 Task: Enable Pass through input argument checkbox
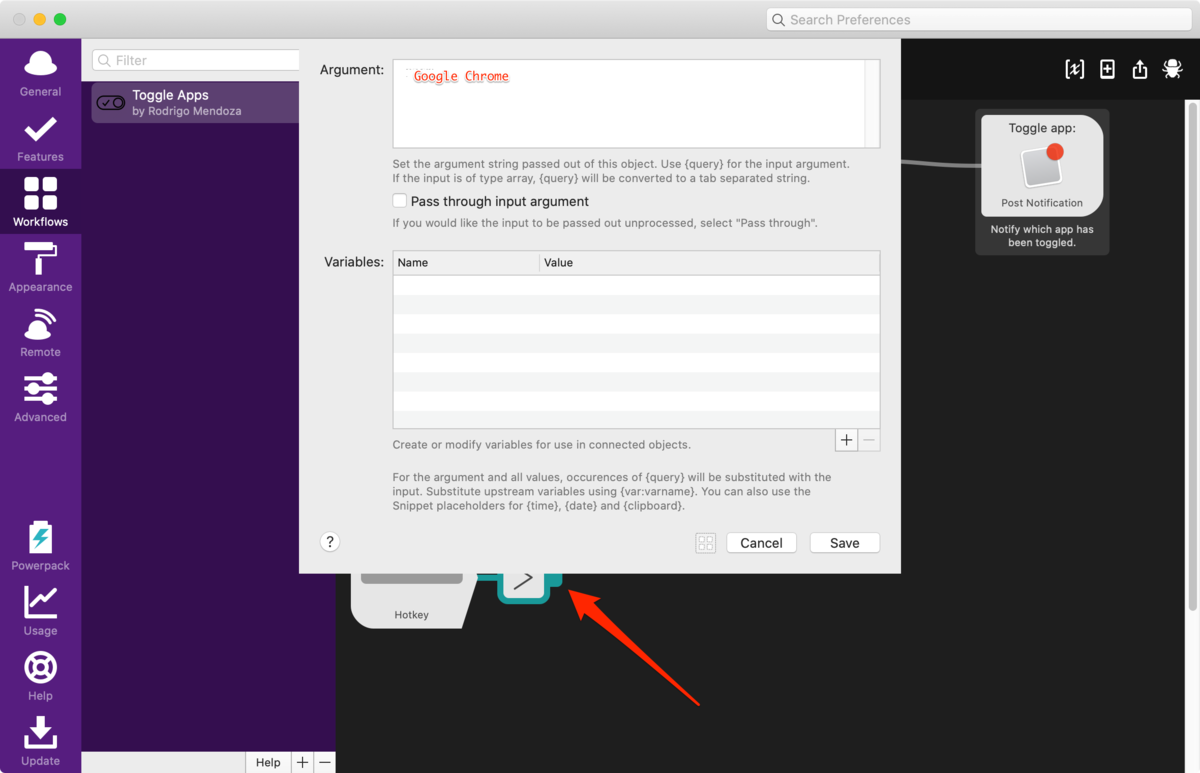(400, 201)
